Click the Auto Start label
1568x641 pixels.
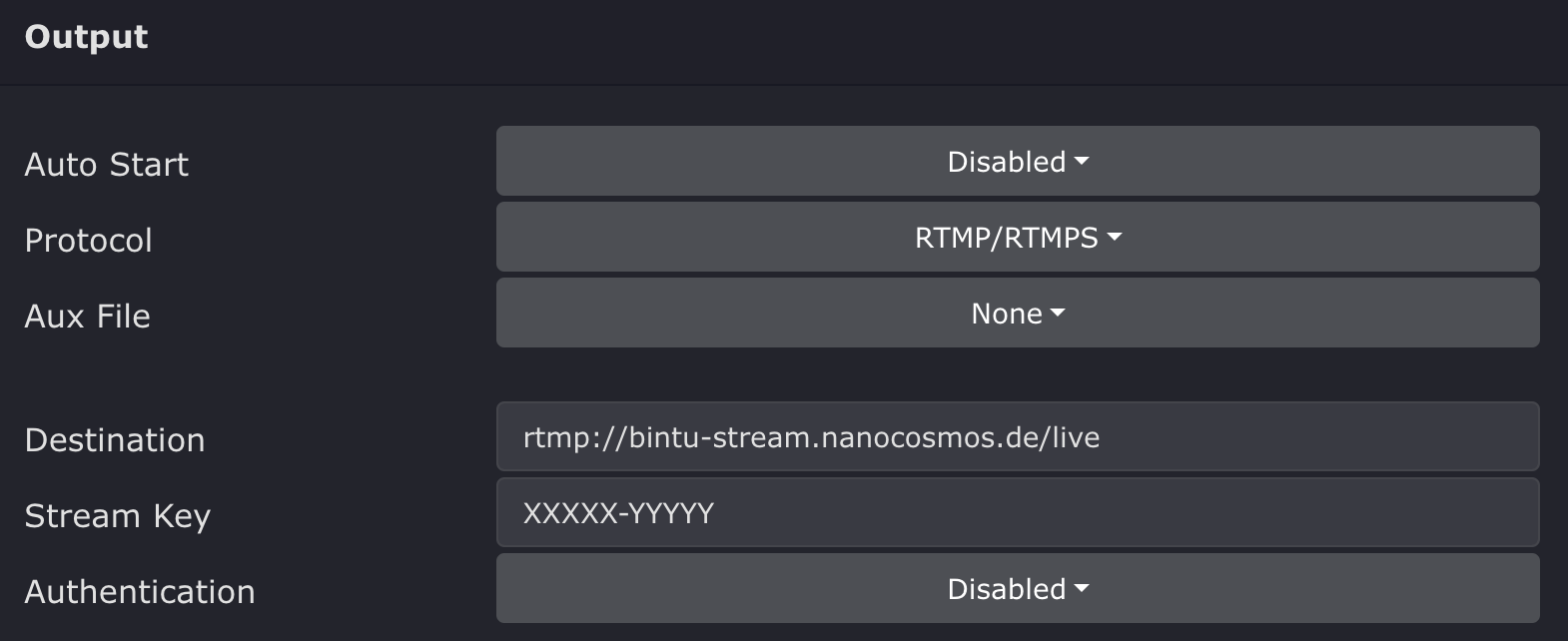[x=107, y=165]
